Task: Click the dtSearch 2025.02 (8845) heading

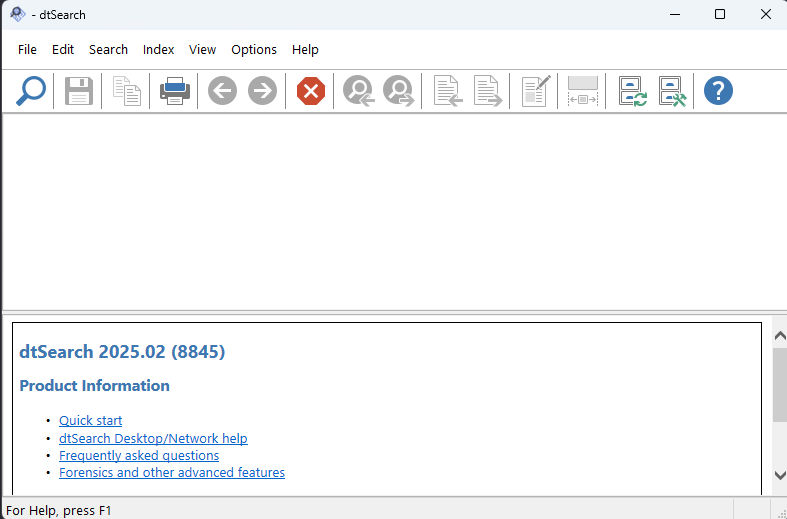Action: tap(122, 352)
